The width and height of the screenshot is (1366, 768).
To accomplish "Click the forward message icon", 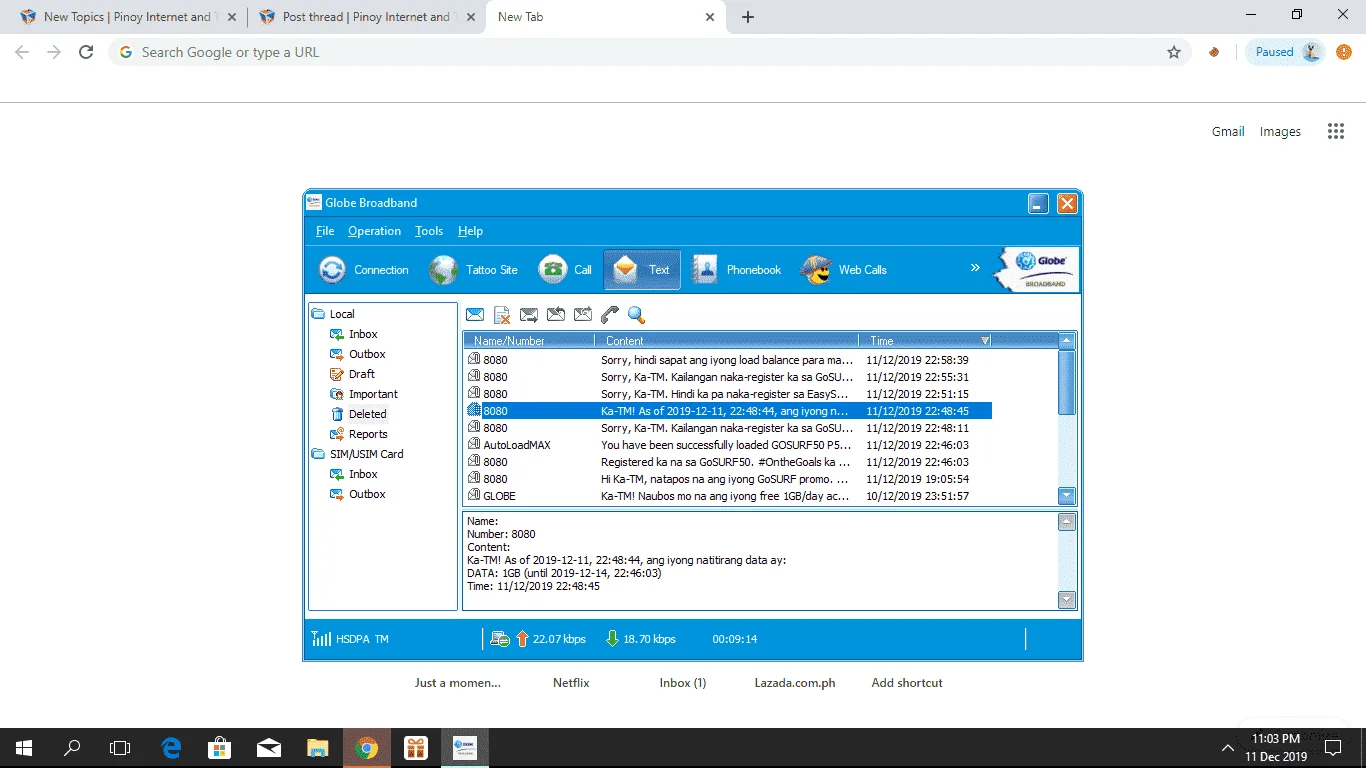I will click(x=529, y=315).
